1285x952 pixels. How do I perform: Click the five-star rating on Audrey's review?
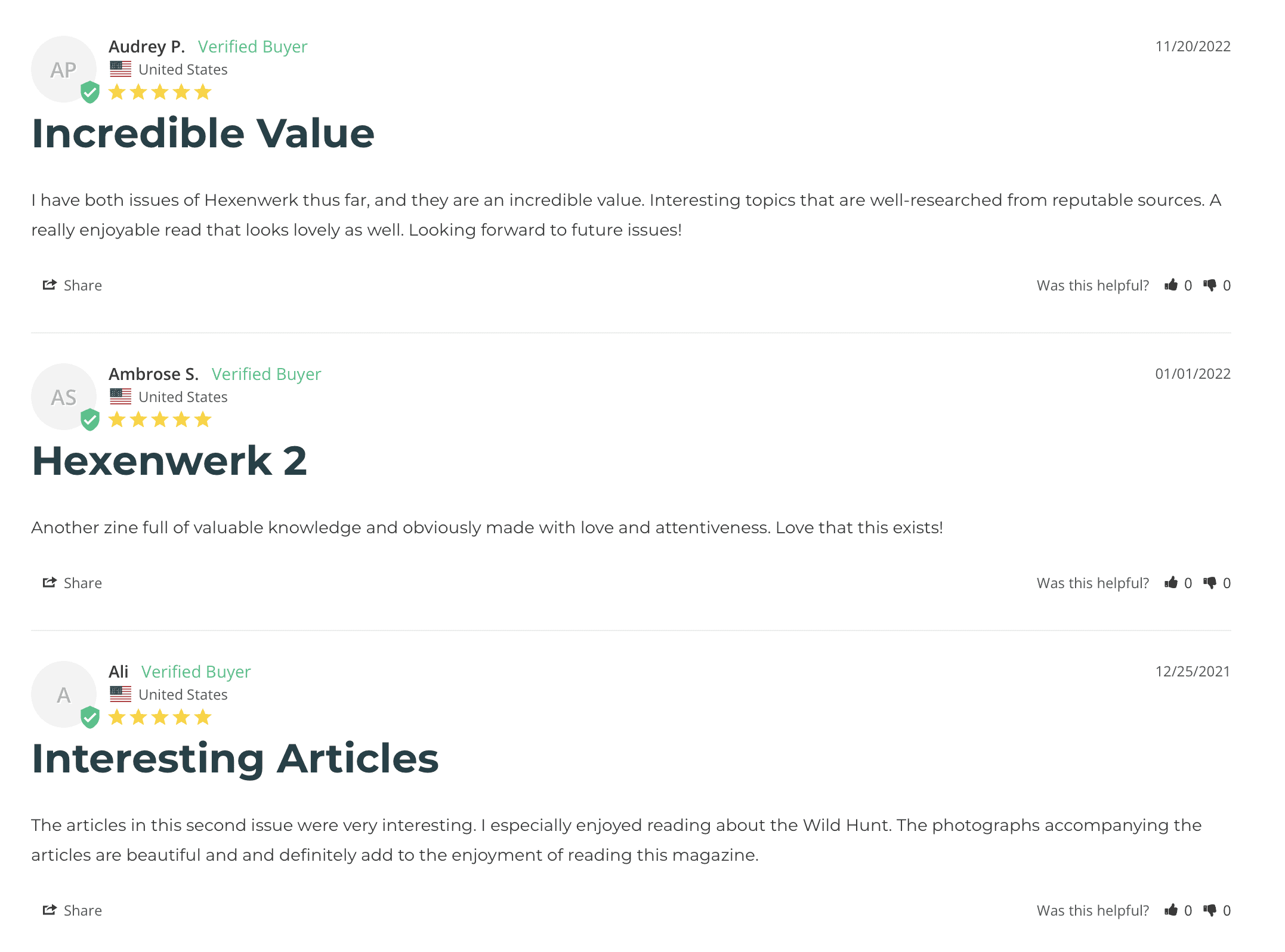pyautogui.click(x=160, y=92)
